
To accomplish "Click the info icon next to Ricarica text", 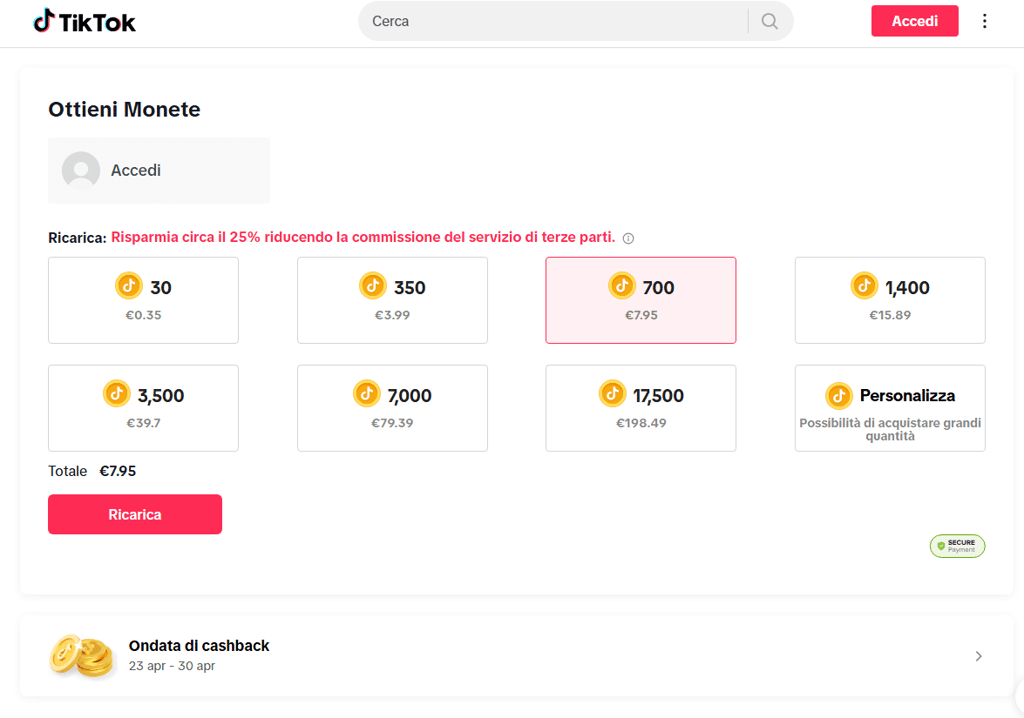I will 628,238.
